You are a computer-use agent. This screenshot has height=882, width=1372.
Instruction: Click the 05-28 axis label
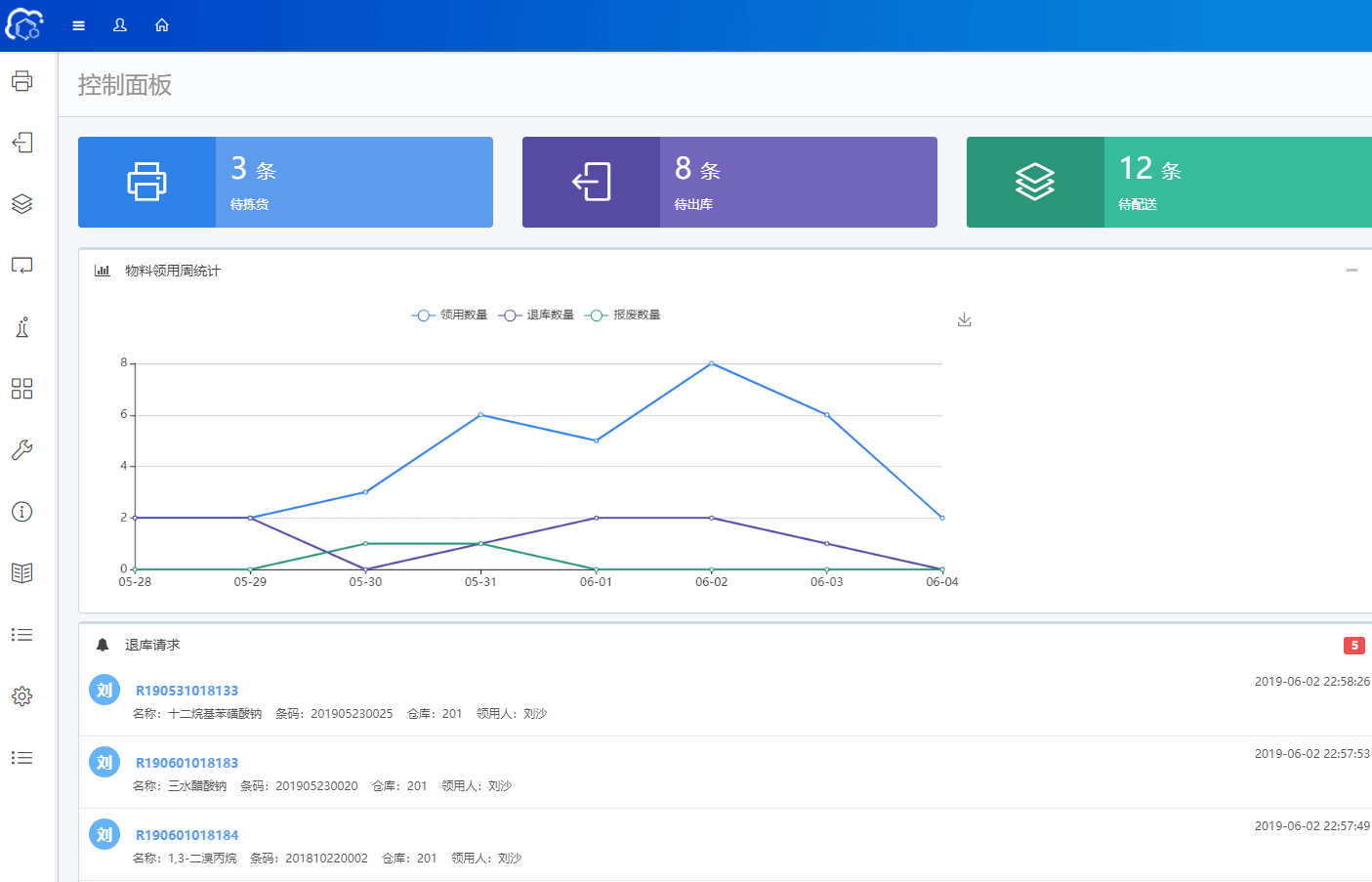tap(135, 582)
